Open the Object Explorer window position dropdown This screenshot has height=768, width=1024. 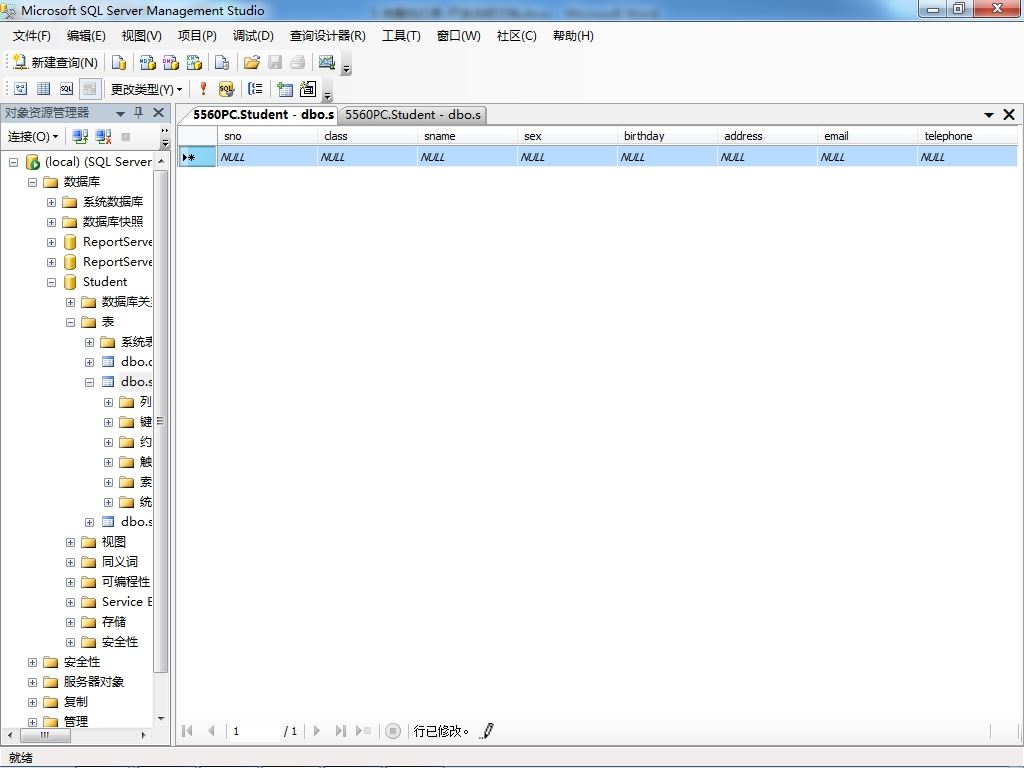click(x=120, y=114)
